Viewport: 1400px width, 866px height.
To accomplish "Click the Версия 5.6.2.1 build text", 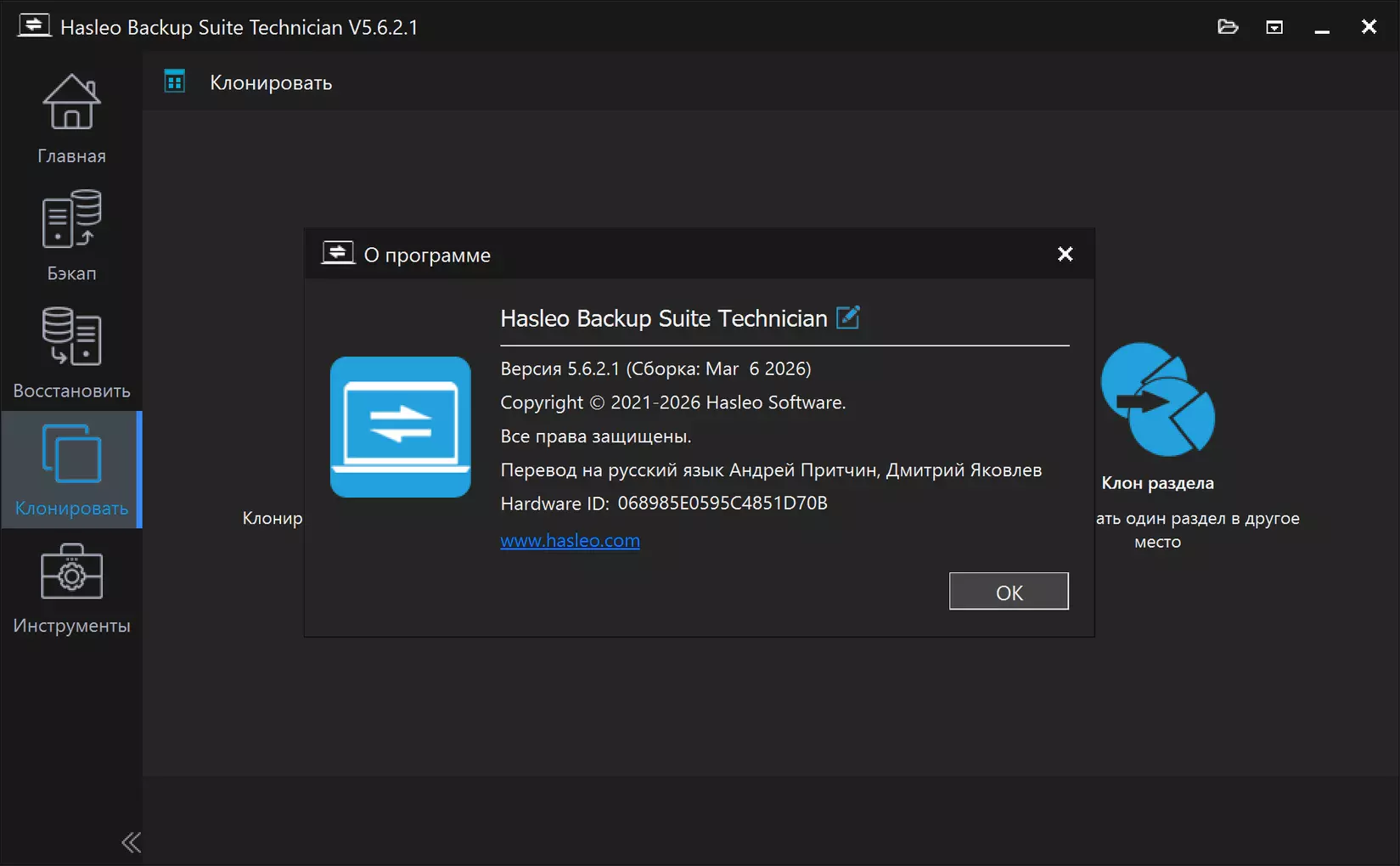I will [x=655, y=368].
